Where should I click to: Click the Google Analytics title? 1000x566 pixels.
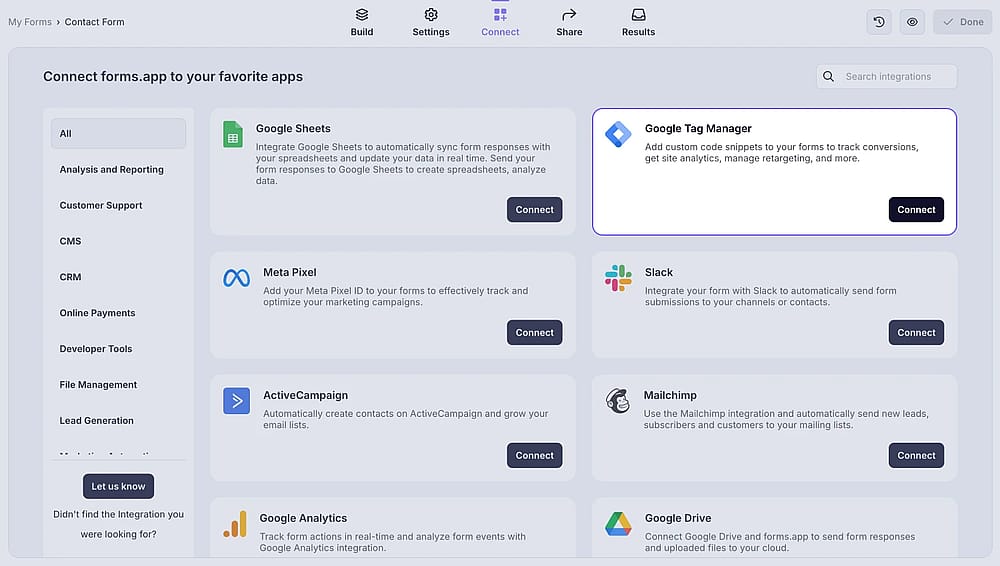303,518
